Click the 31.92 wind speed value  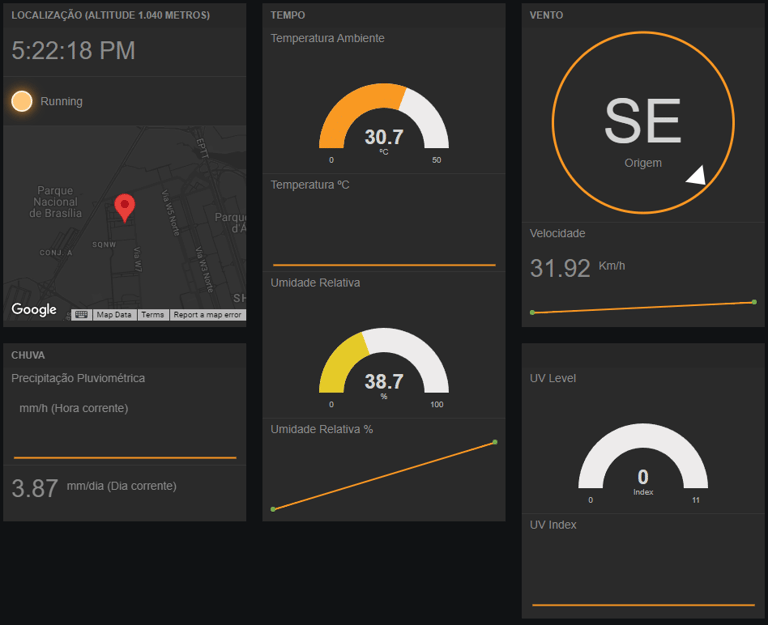click(x=560, y=268)
